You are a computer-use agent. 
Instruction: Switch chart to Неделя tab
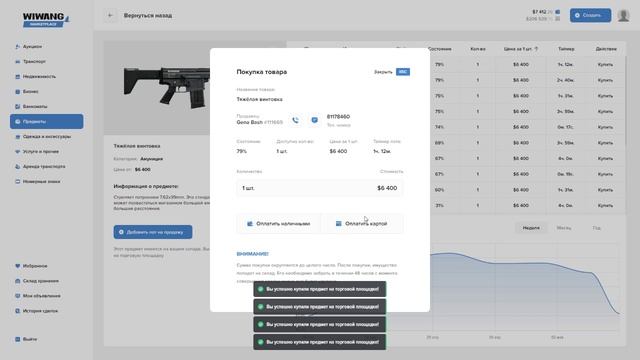coord(531,228)
